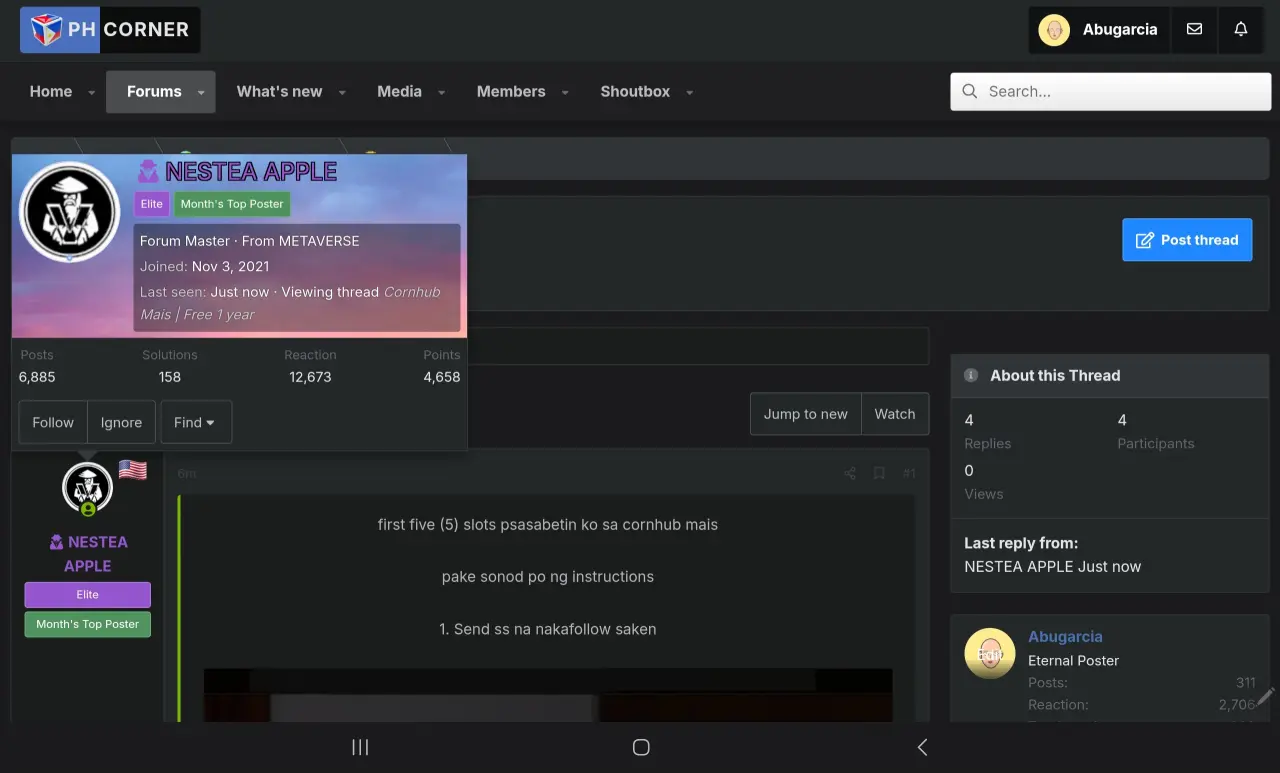Open the alerts bell icon
Screen dimensions: 1280x773
tap(1241, 30)
